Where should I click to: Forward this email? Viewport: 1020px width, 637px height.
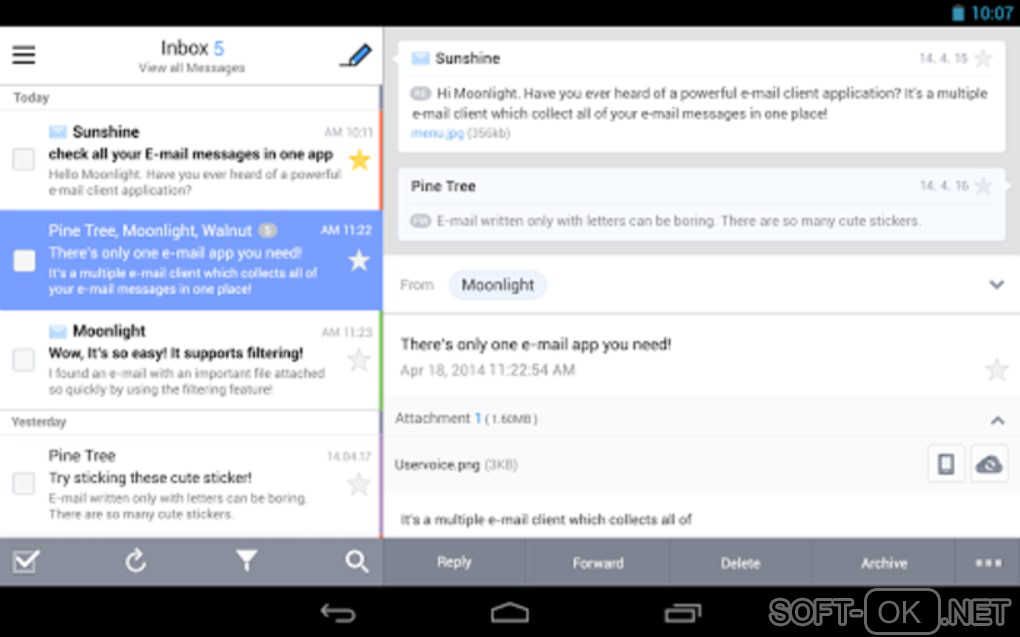(598, 563)
